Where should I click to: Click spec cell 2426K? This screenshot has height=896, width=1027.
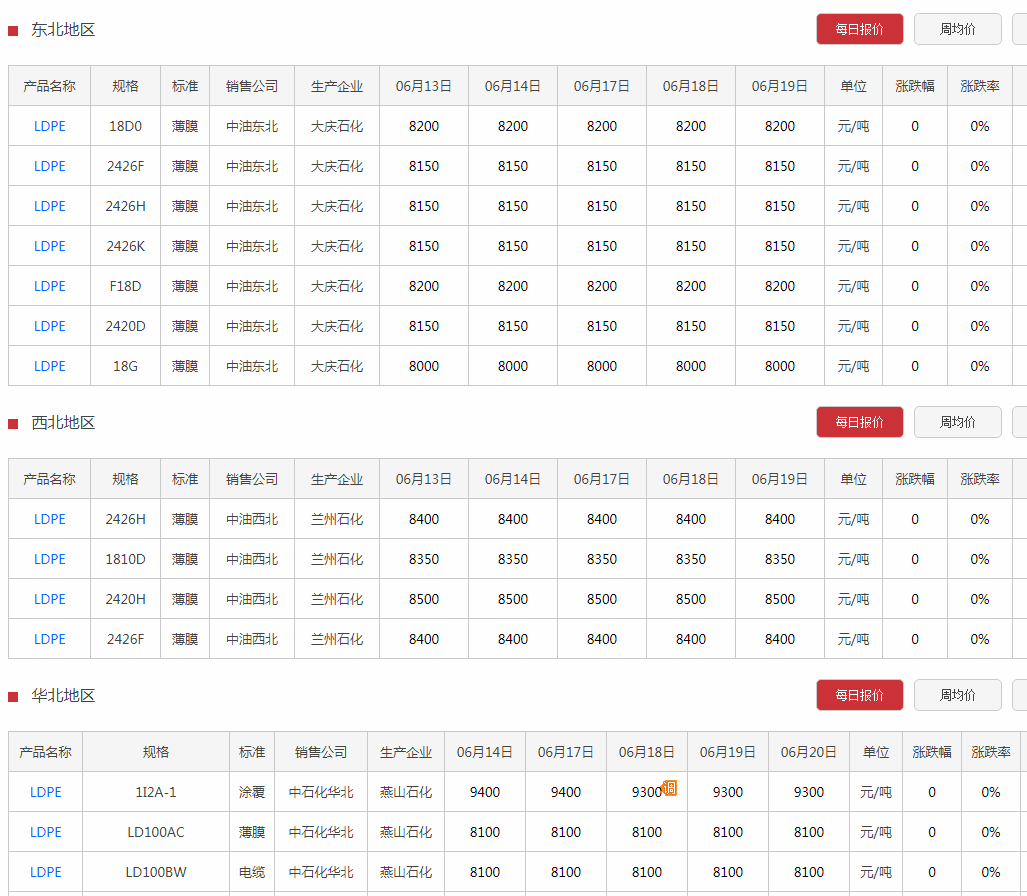click(x=125, y=246)
